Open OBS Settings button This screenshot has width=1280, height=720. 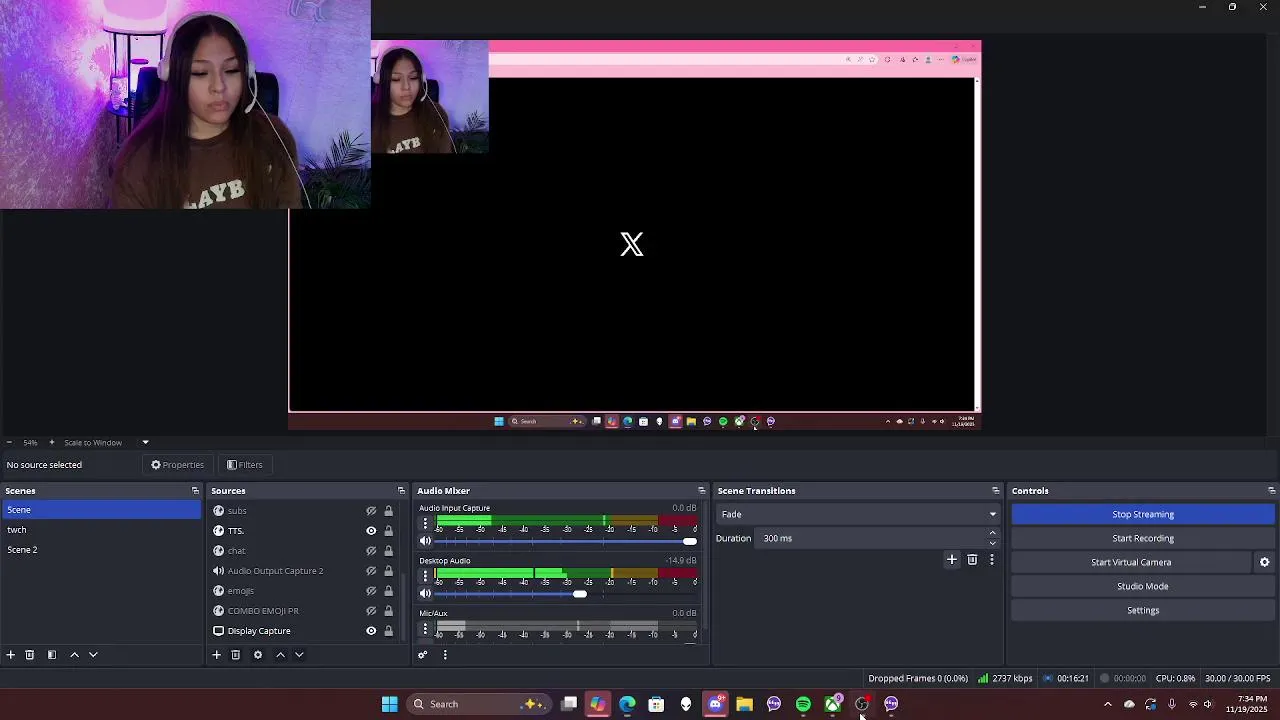1143,610
